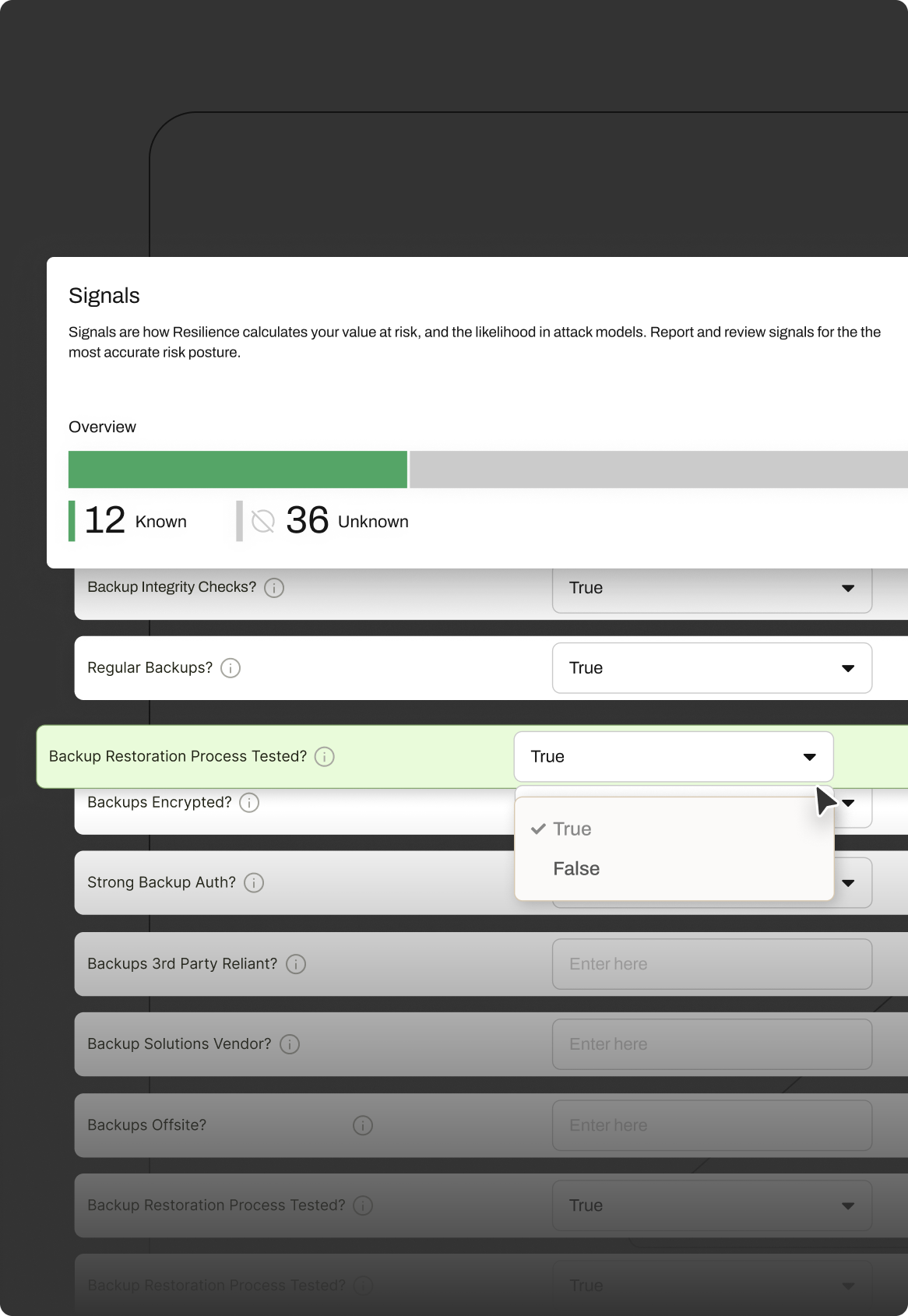Open info tooltip for highlighted Backup Restoration Process Tested

[x=325, y=757]
